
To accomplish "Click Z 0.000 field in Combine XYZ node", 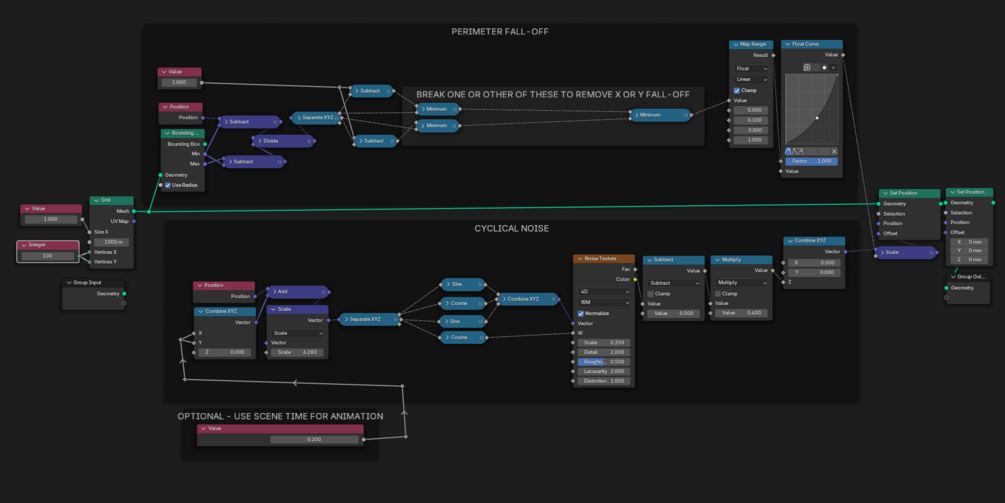I will point(224,352).
